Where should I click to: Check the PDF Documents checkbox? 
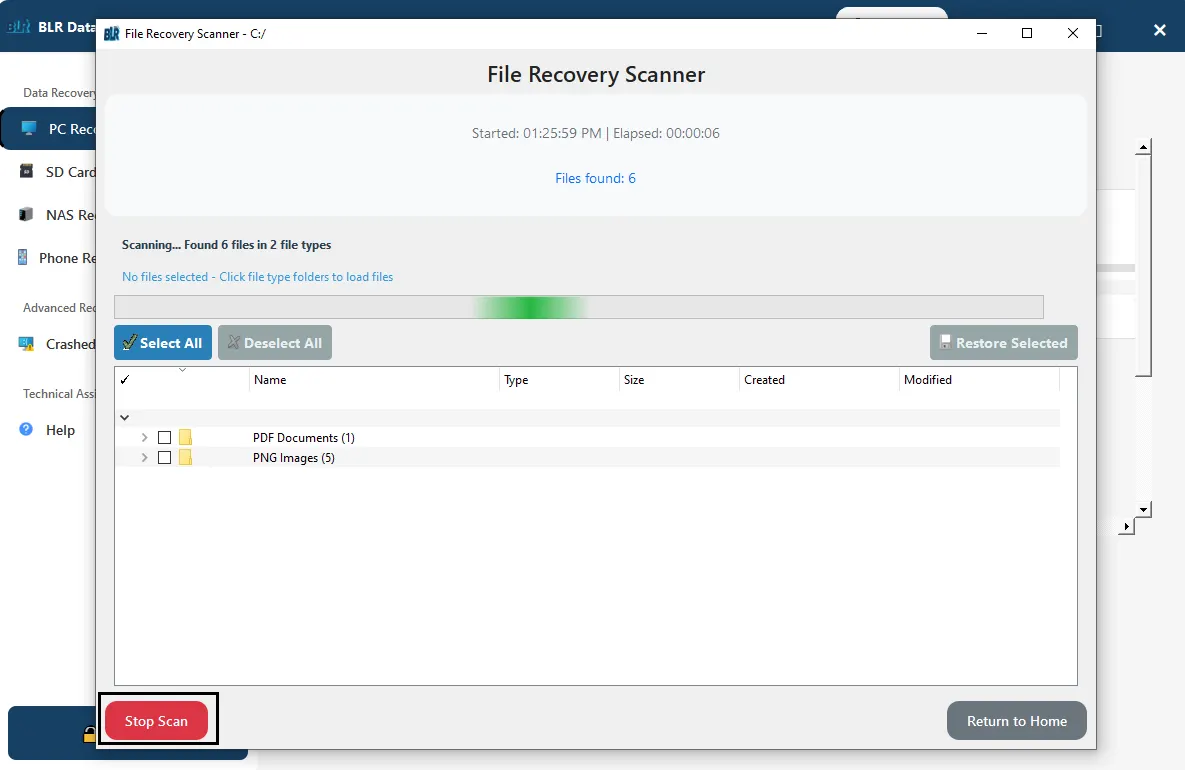(165, 438)
